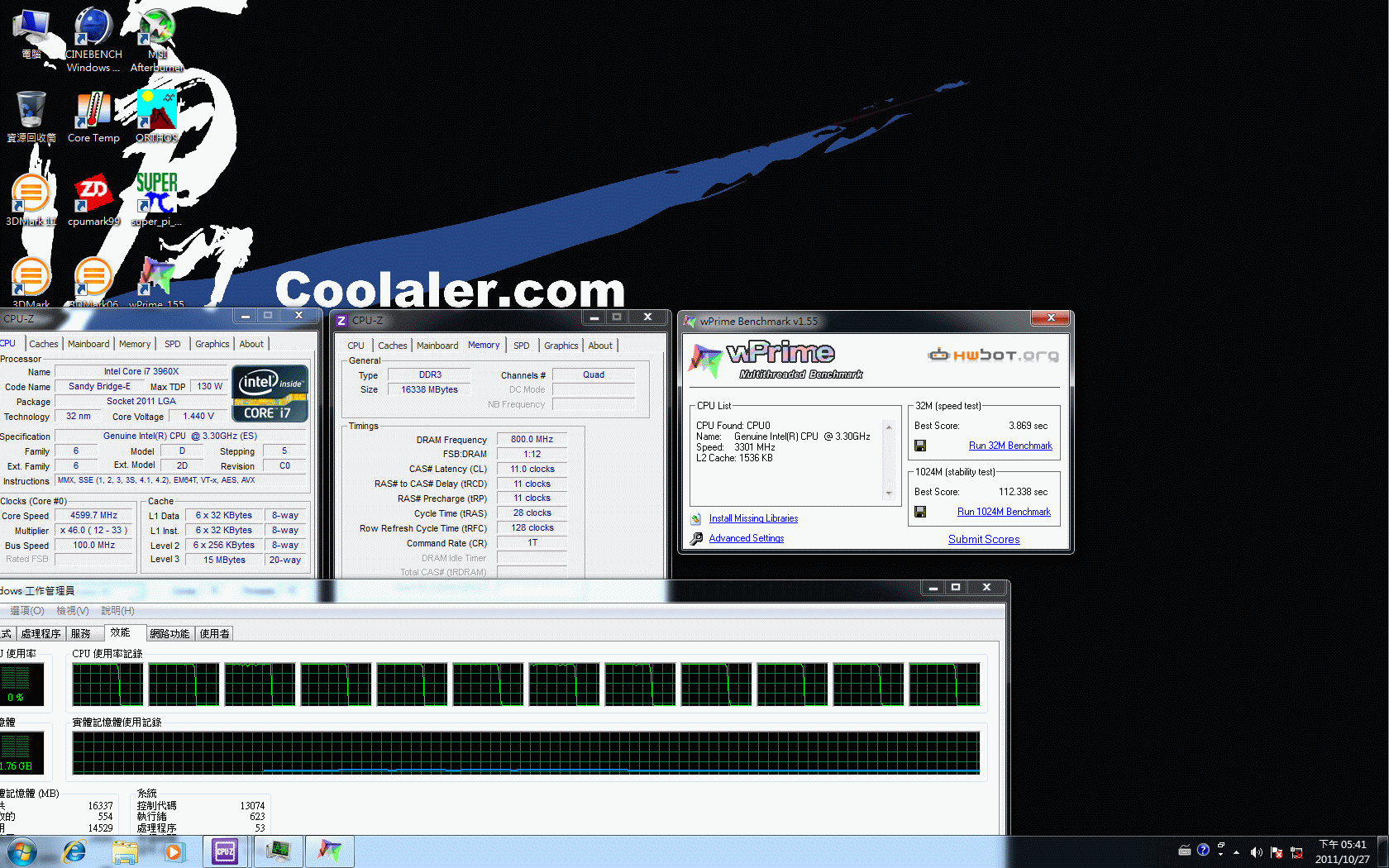Open the Caches tab in the second CPU-Z window

(393, 346)
